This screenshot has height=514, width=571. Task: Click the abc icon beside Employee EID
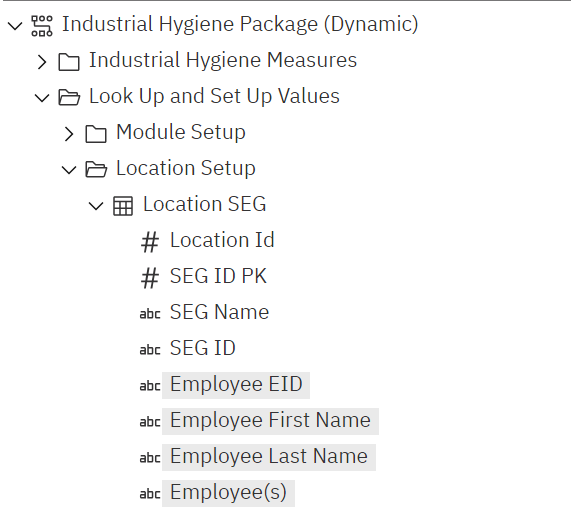(150, 386)
